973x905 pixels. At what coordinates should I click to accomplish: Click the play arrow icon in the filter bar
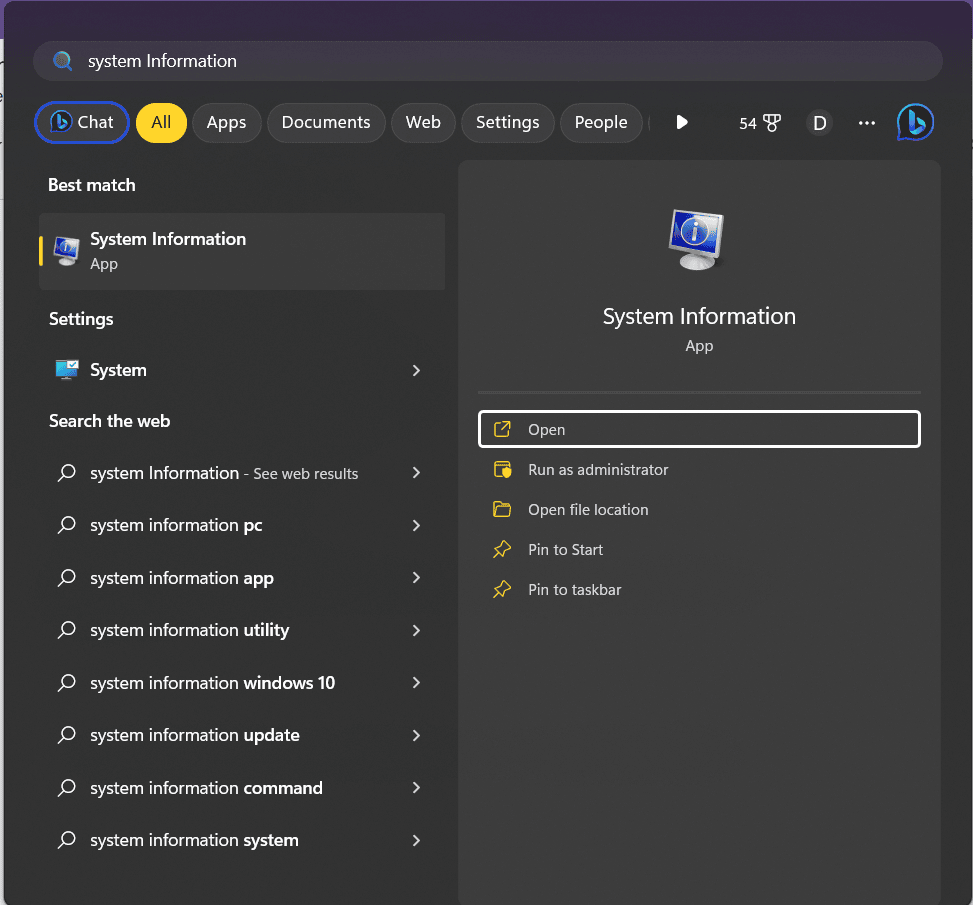click(x=681, y=122)
